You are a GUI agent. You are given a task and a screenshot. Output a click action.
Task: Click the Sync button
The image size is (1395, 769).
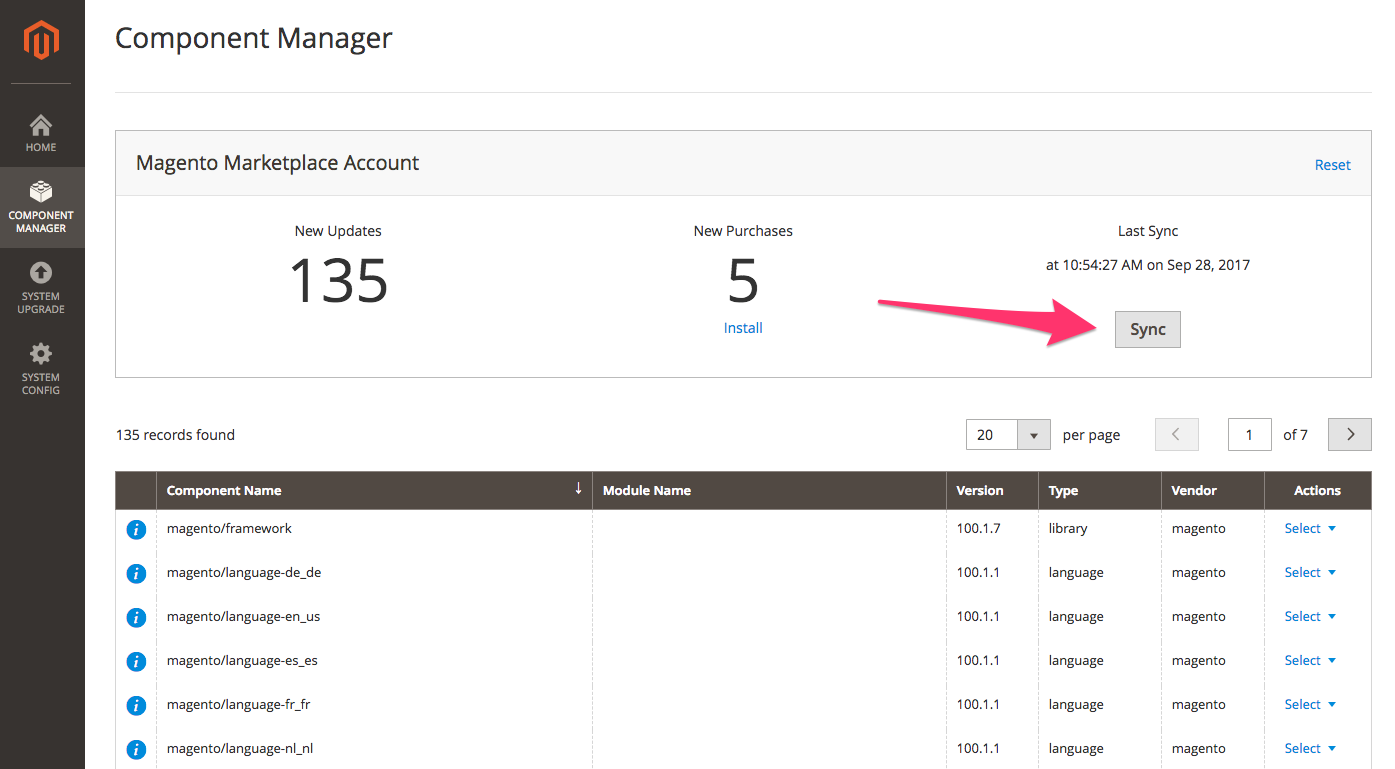click(1148, 329)
